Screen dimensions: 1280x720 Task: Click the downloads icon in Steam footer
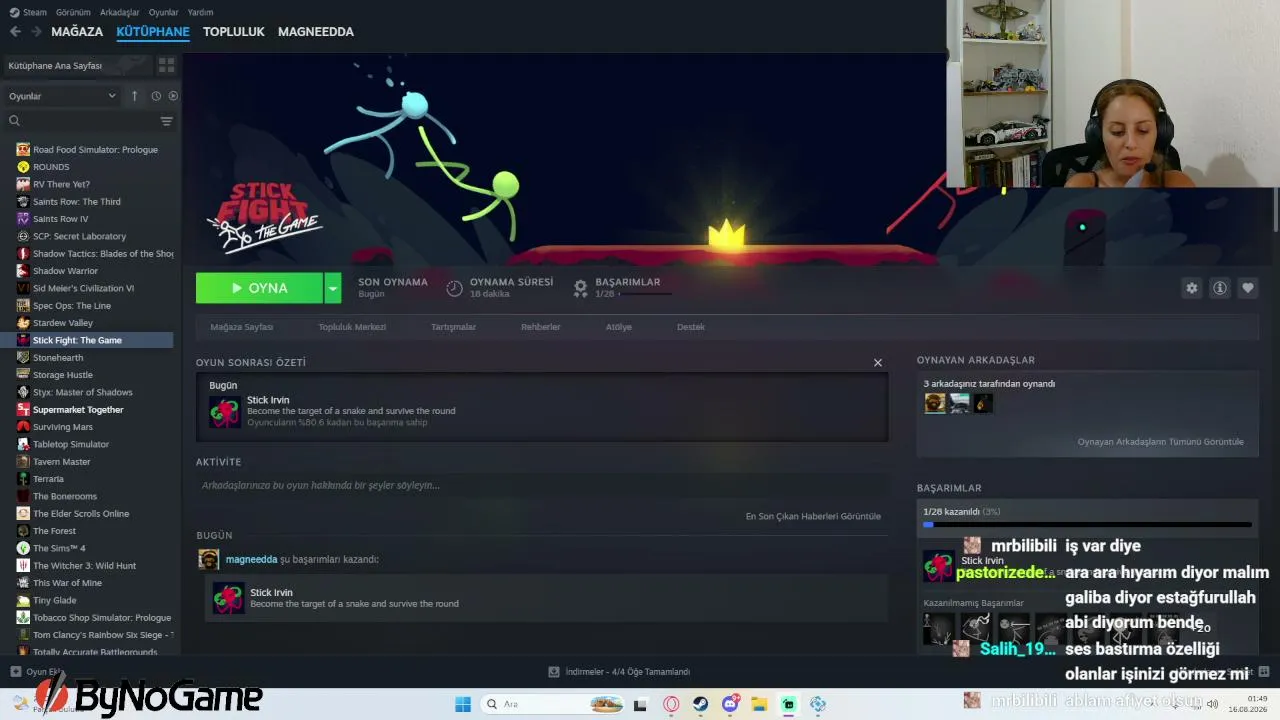[x=554, y=672]
